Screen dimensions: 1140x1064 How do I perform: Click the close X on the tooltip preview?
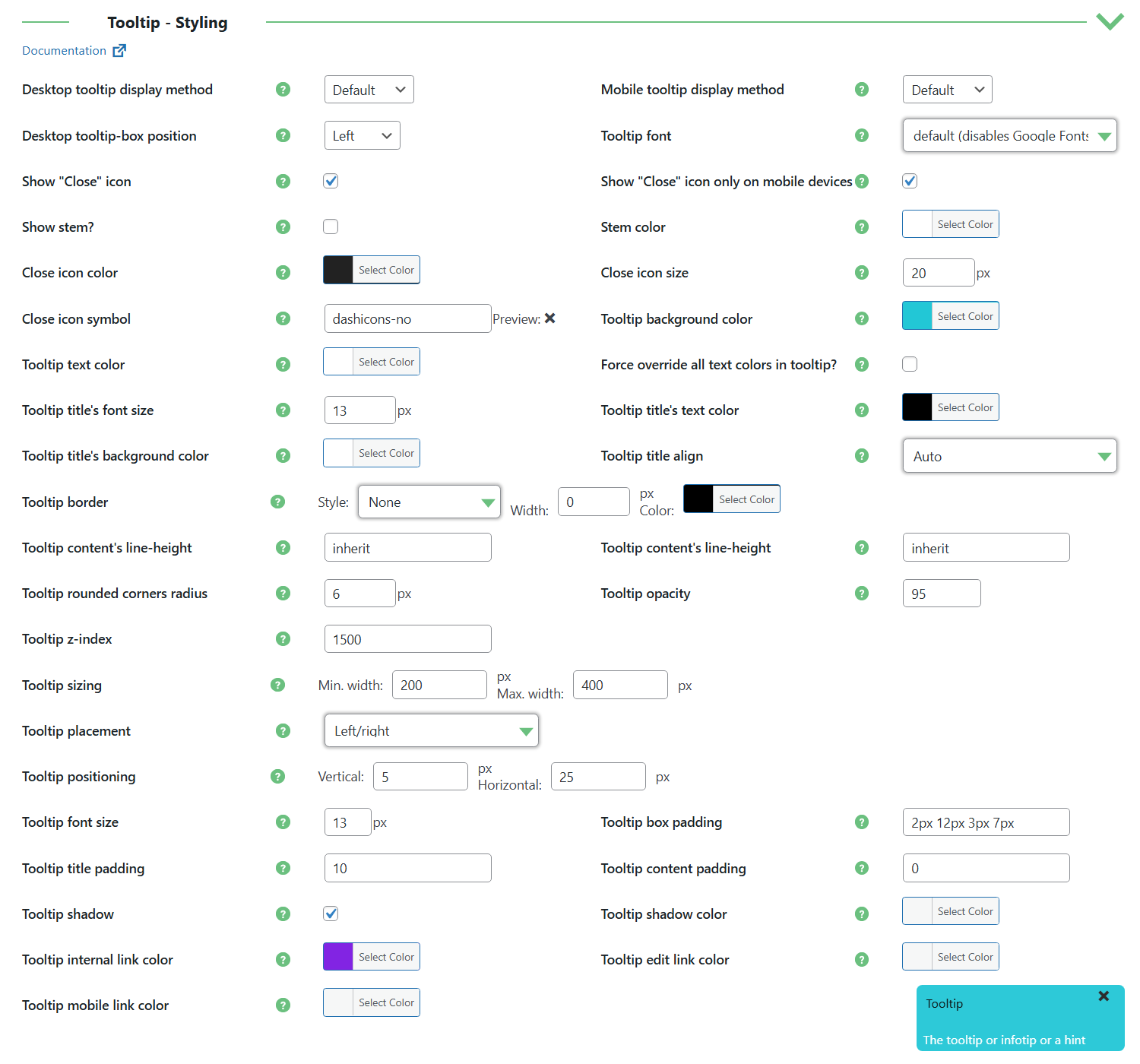point(1104,996)
